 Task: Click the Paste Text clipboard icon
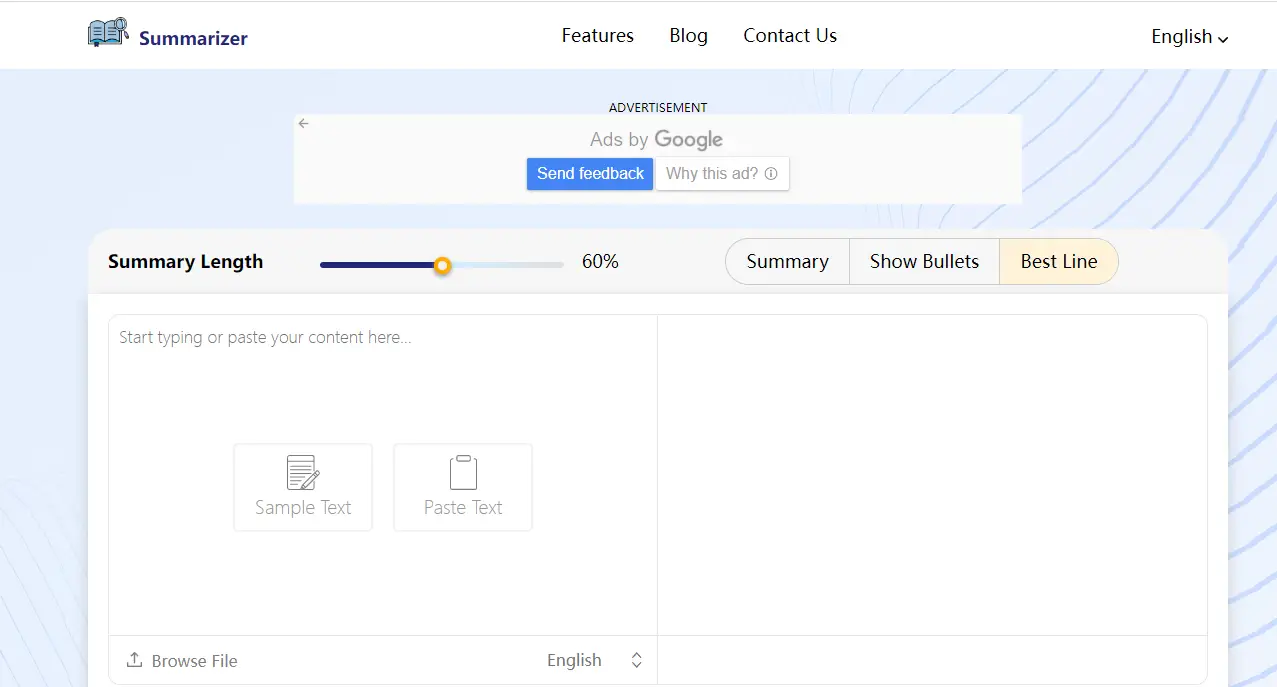pos(463,472)
